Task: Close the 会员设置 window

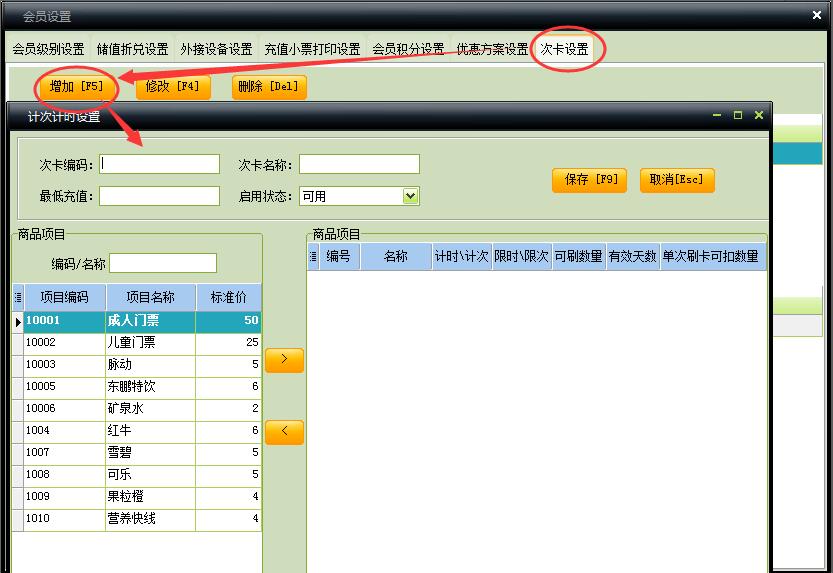Action: (817, 15)
